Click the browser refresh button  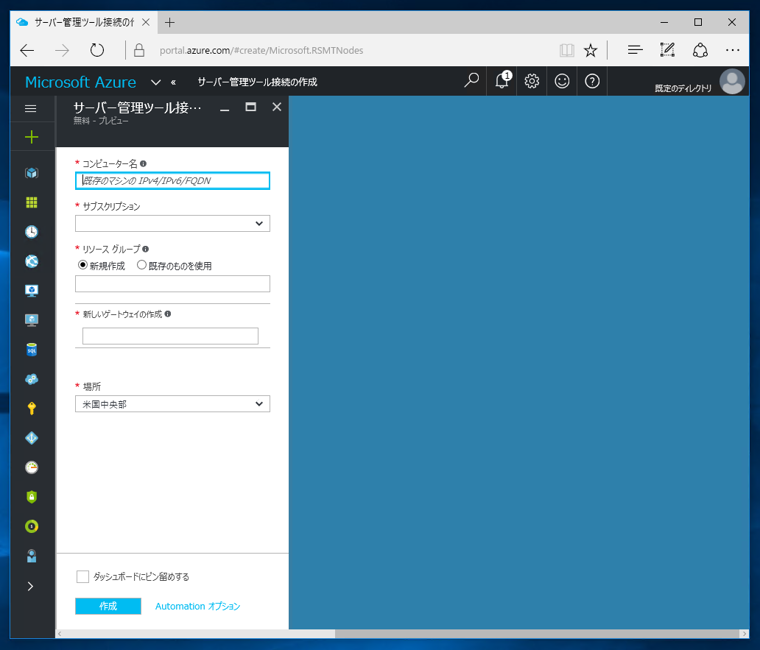pos(97,50)
